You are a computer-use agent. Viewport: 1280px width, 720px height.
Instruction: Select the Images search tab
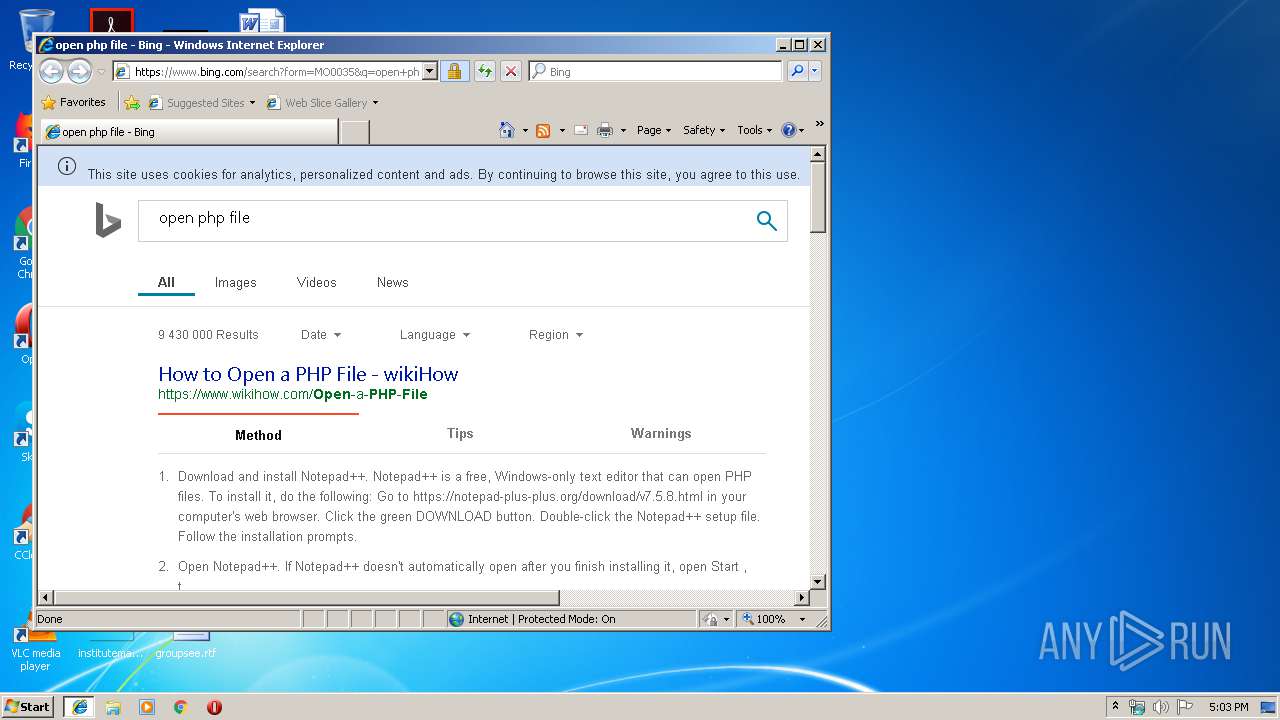pos(236,283)
